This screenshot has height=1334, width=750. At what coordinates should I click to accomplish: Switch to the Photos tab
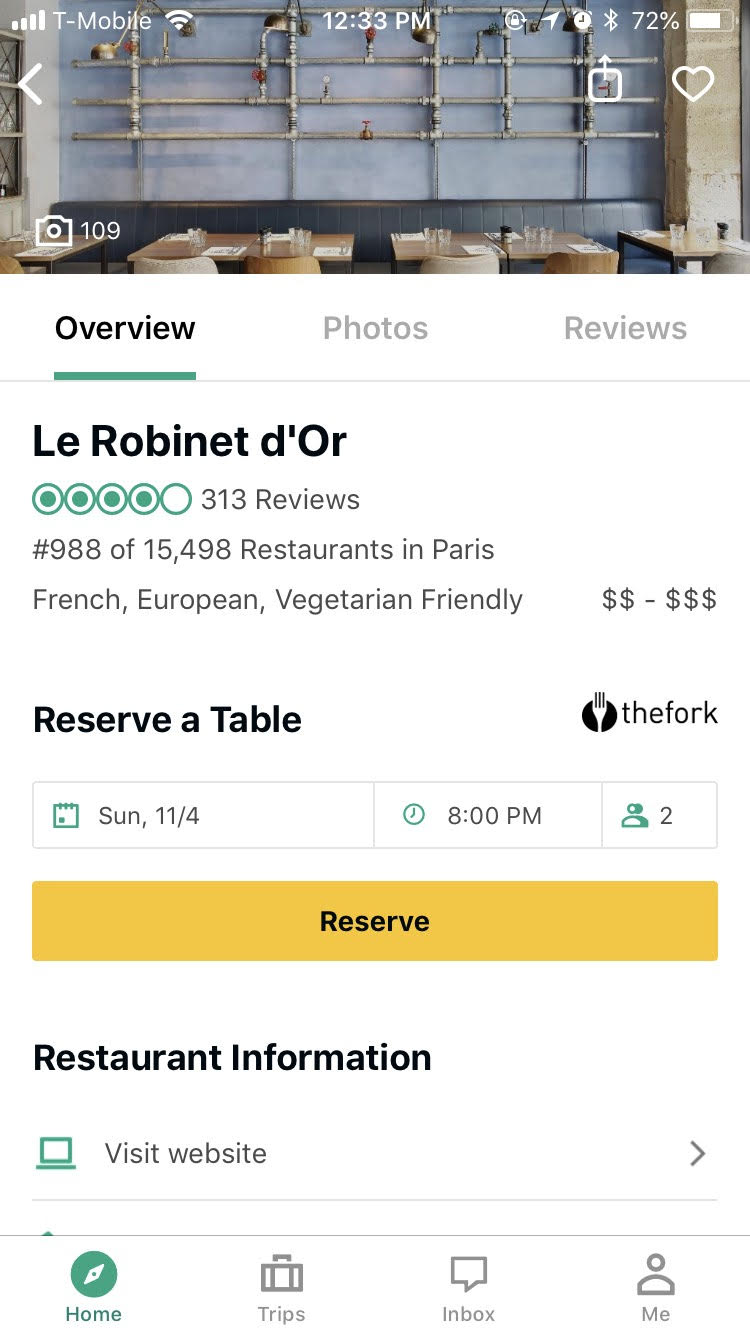tap(375, 329)
